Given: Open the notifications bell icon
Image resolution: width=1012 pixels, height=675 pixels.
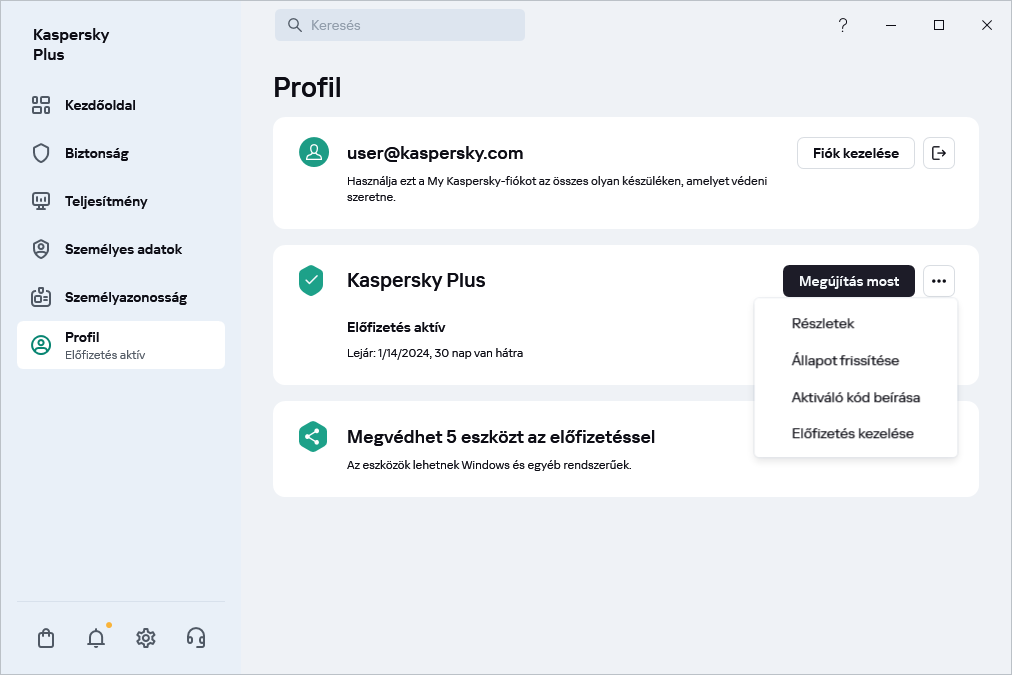Looking at the screenshot, I should pyautogui.click(x=96, y=638).
